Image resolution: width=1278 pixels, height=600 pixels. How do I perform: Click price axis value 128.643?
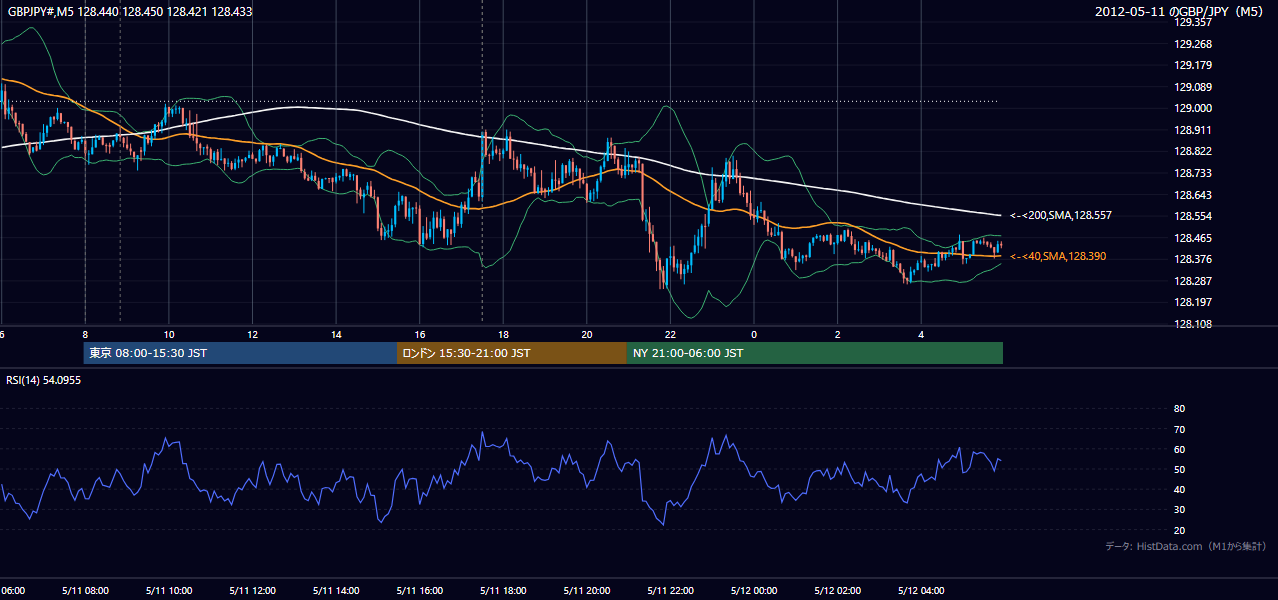click(1193, 195)
